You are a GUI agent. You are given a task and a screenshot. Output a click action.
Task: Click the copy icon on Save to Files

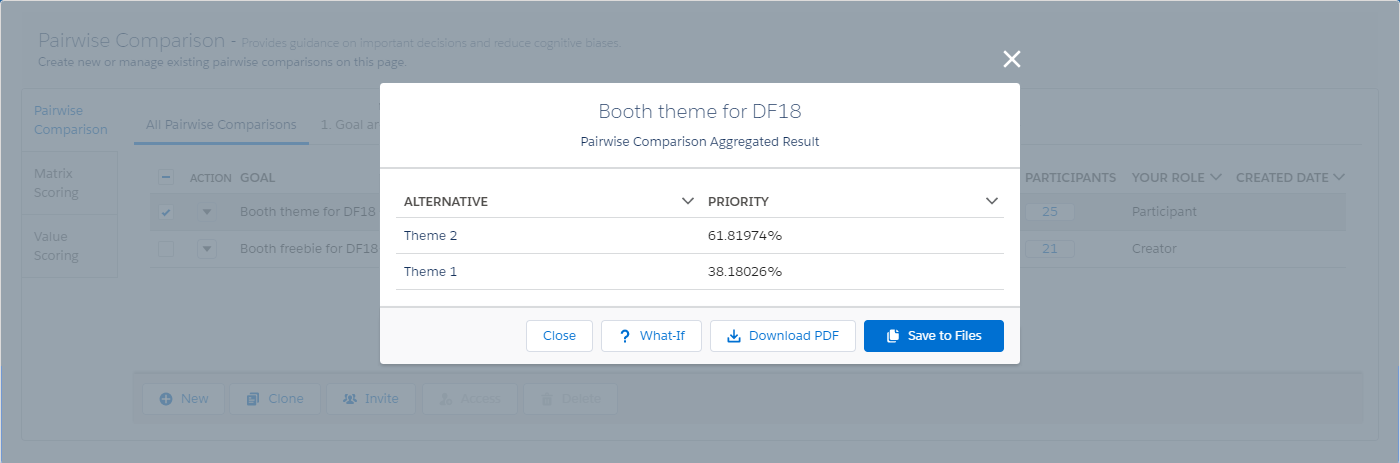coord(893,336)
